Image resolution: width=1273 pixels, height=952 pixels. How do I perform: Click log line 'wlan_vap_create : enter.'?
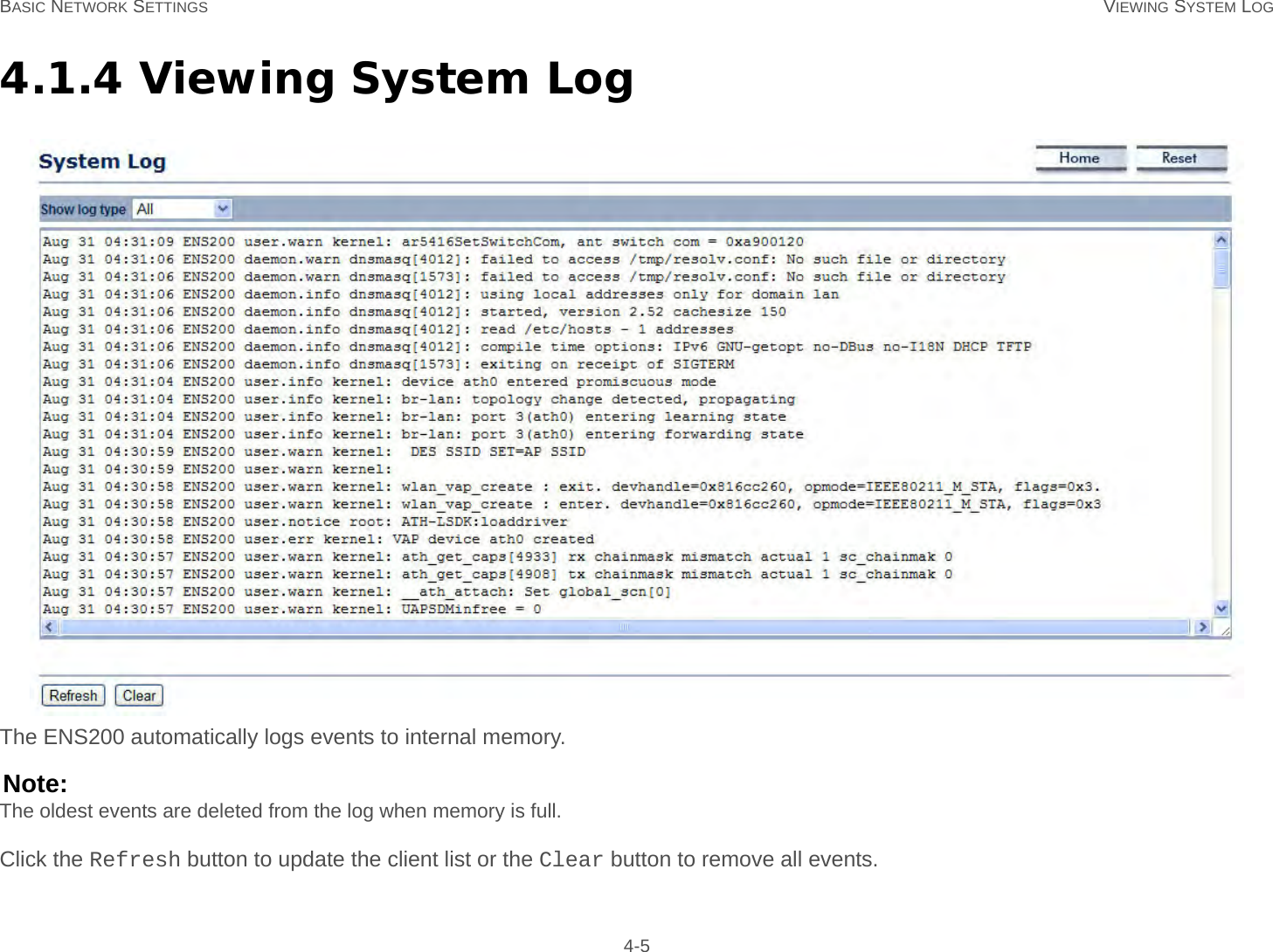coord(572,504)
